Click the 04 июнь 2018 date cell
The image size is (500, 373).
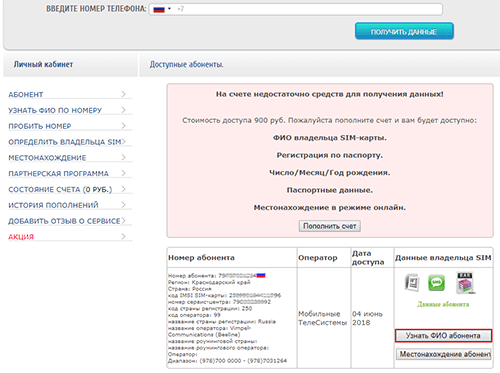367,318
